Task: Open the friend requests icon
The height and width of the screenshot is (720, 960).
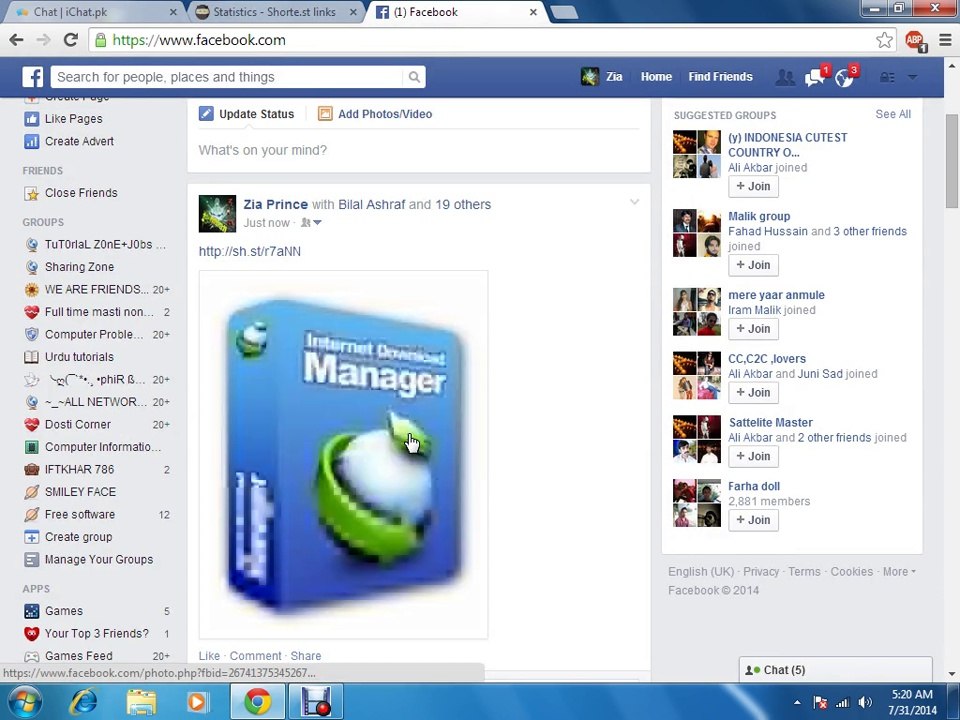Action: (784, 77)
